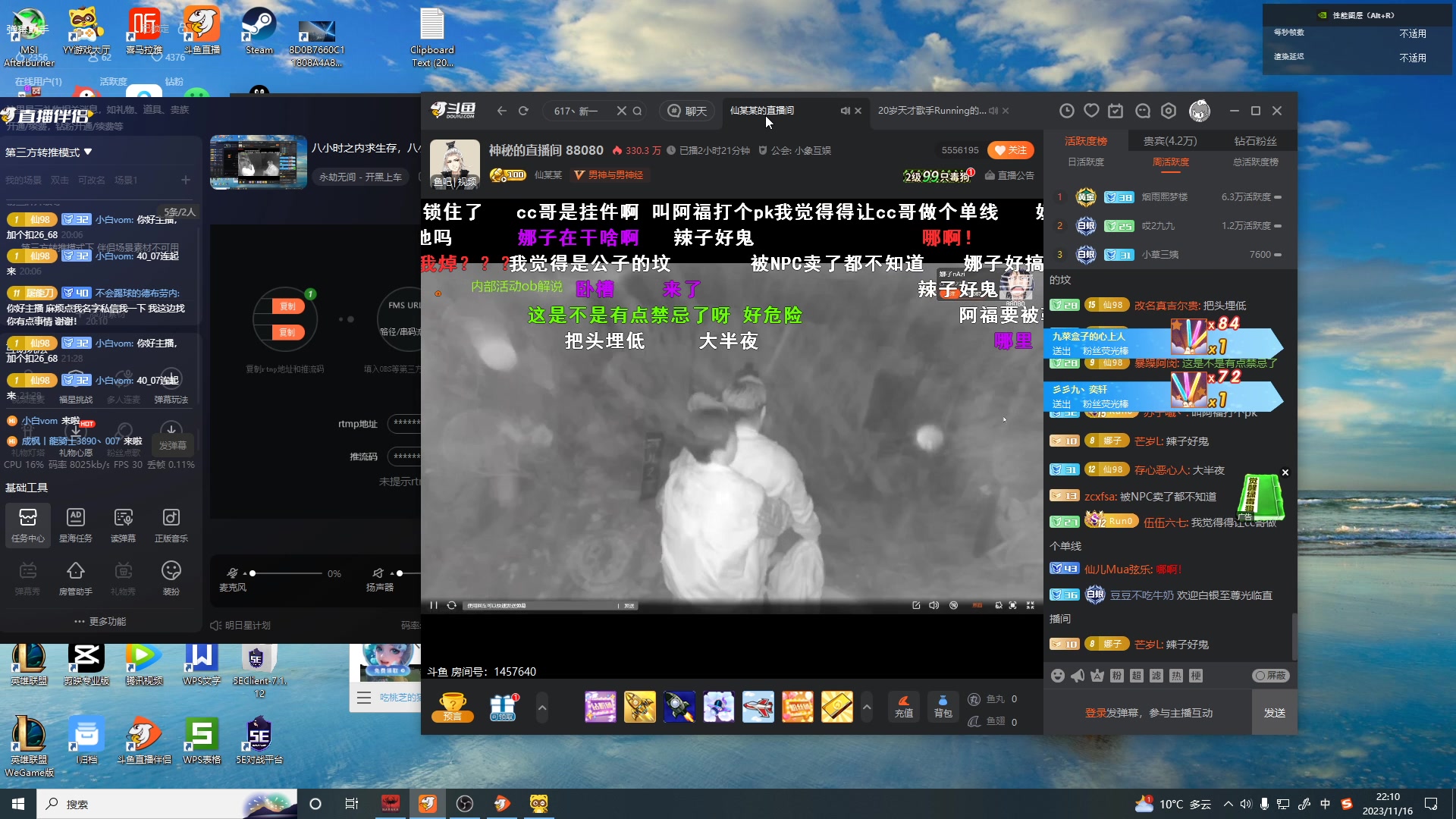Click the search magnifier in Douyu
The height and width of the screenshot is (819, 1456).
(x=637, y=111)
